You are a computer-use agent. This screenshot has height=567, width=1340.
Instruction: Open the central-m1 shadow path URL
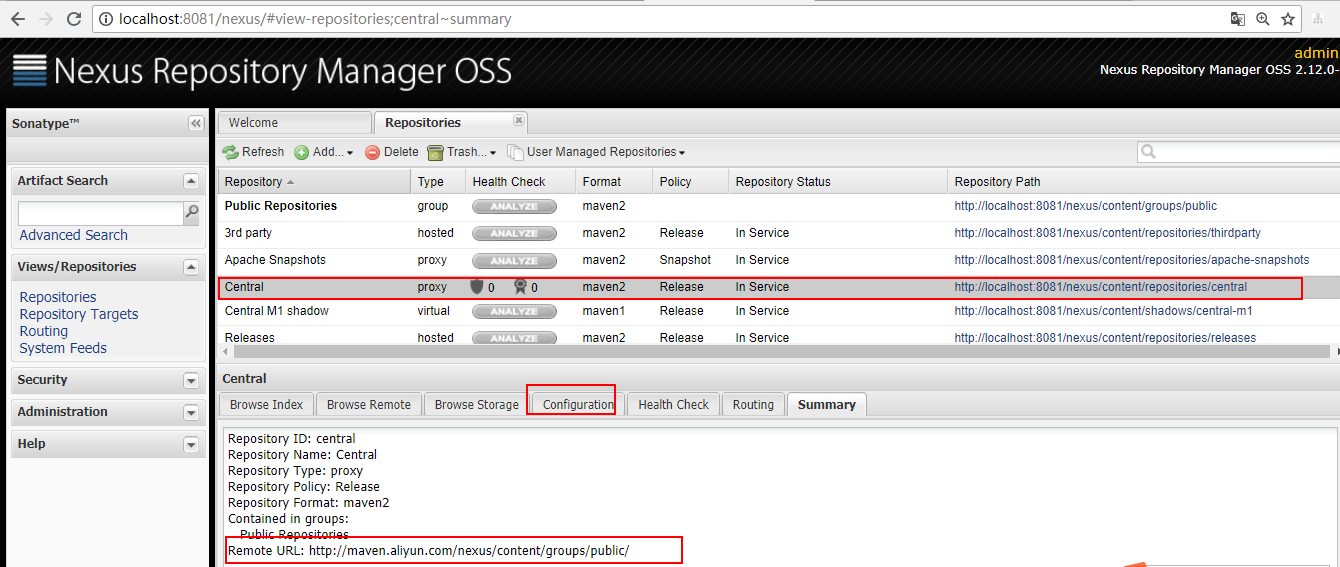tap(1104, 311)
